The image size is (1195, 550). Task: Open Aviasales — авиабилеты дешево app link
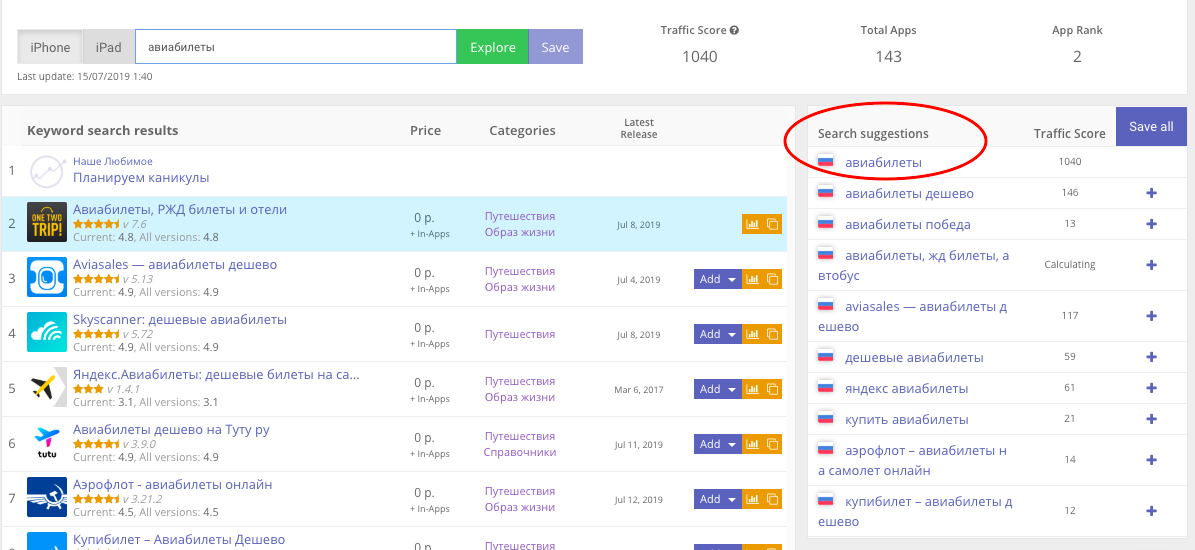(175, 264)
